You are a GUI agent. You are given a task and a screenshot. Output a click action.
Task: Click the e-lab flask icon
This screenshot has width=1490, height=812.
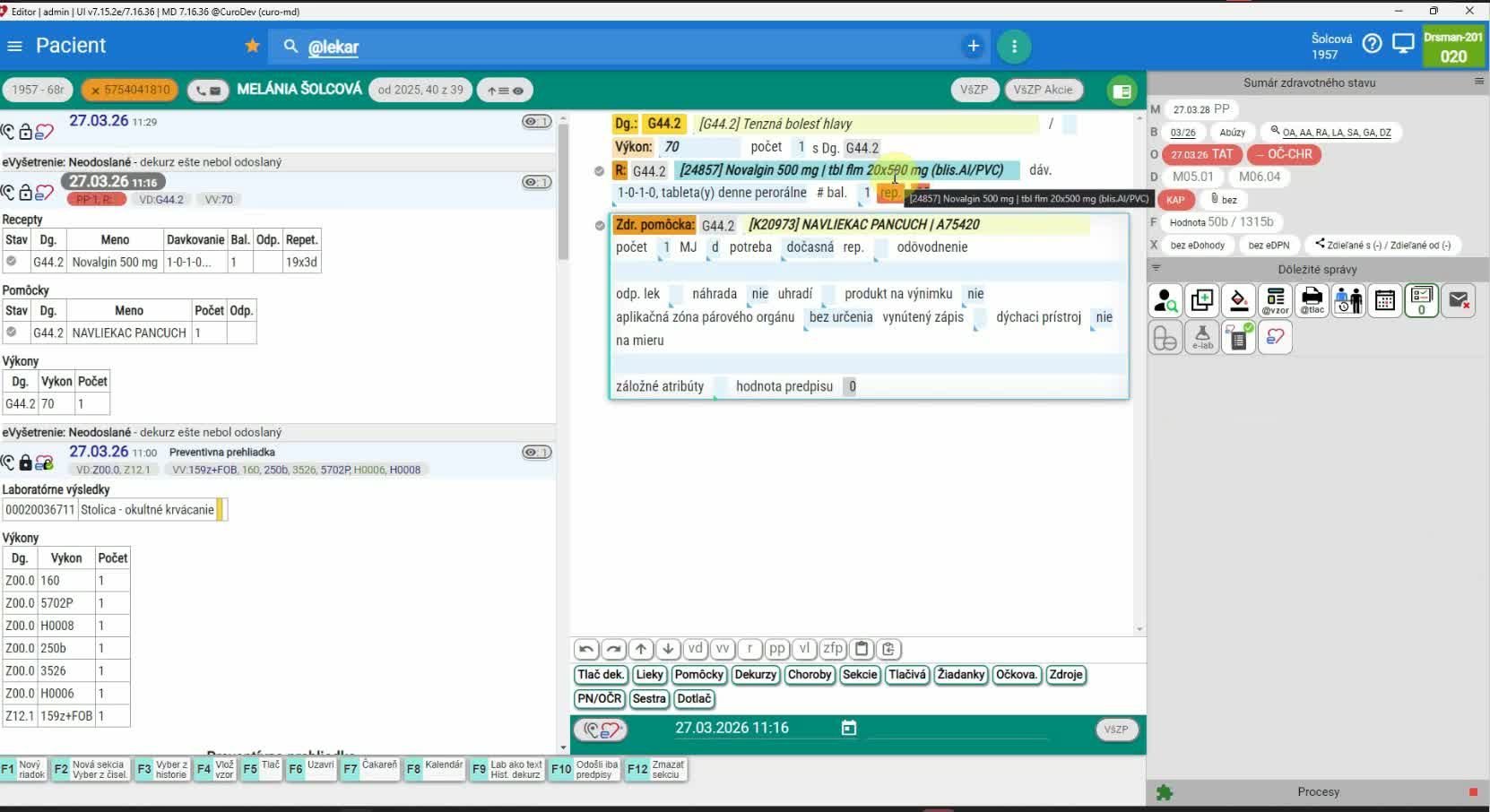(1202, 338)
